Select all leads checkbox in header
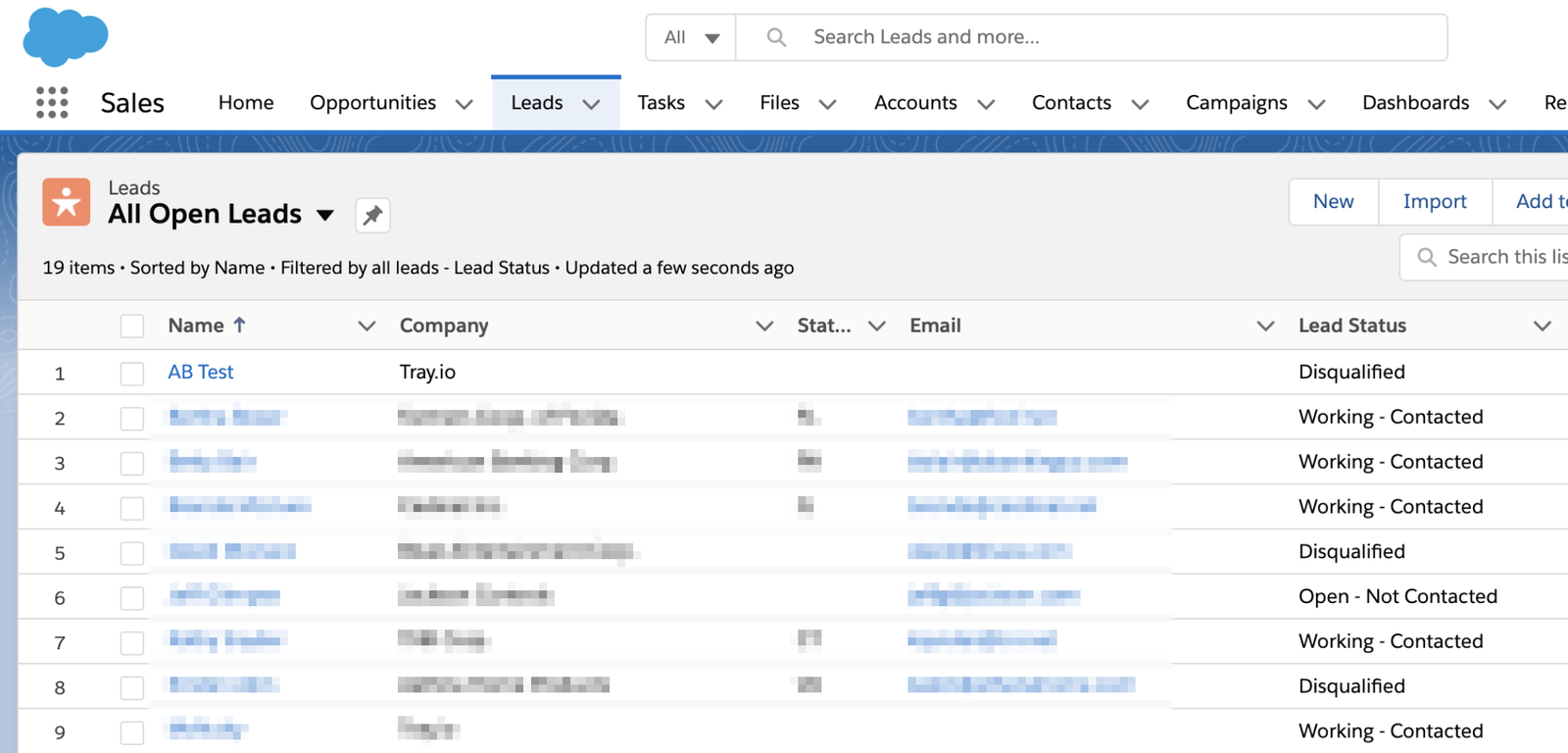The width and height of the screenshot is (1568, 753). 132,326
